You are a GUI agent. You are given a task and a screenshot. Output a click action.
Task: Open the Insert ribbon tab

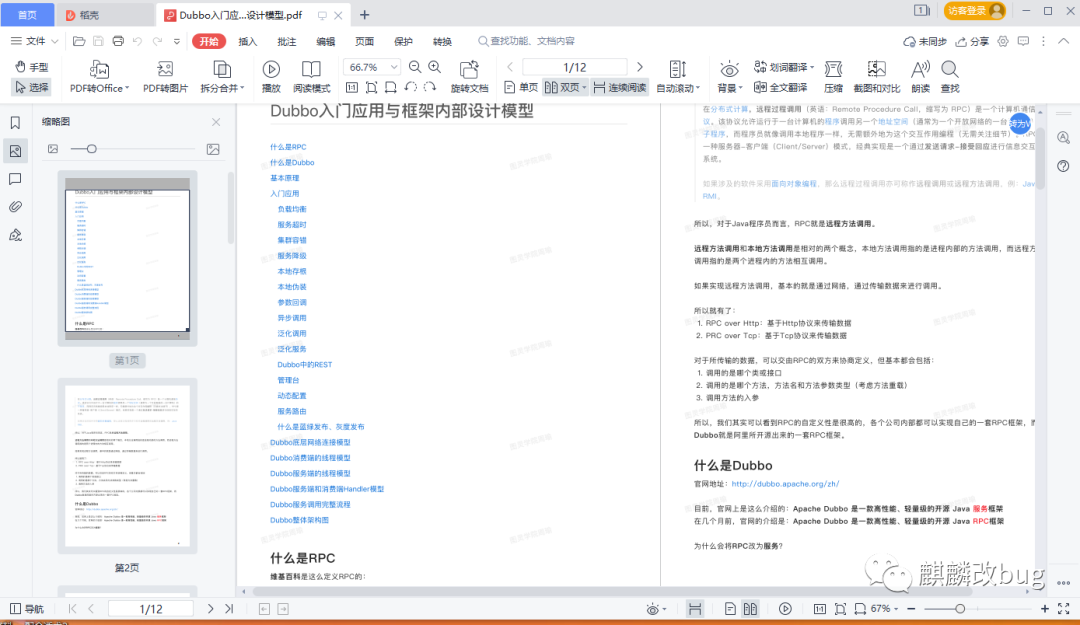coord(247,41)
